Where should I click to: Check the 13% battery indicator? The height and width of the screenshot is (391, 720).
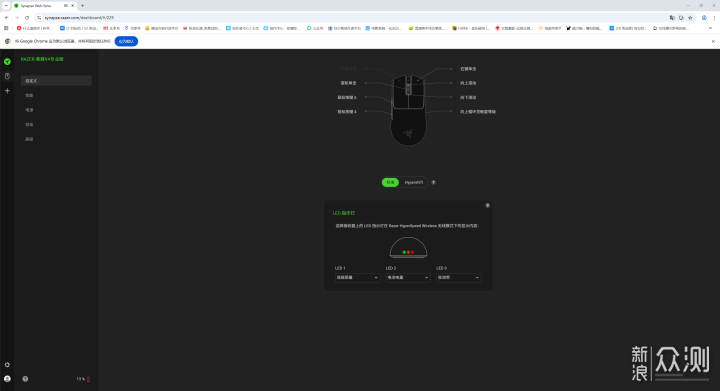(x=83, y=379)
